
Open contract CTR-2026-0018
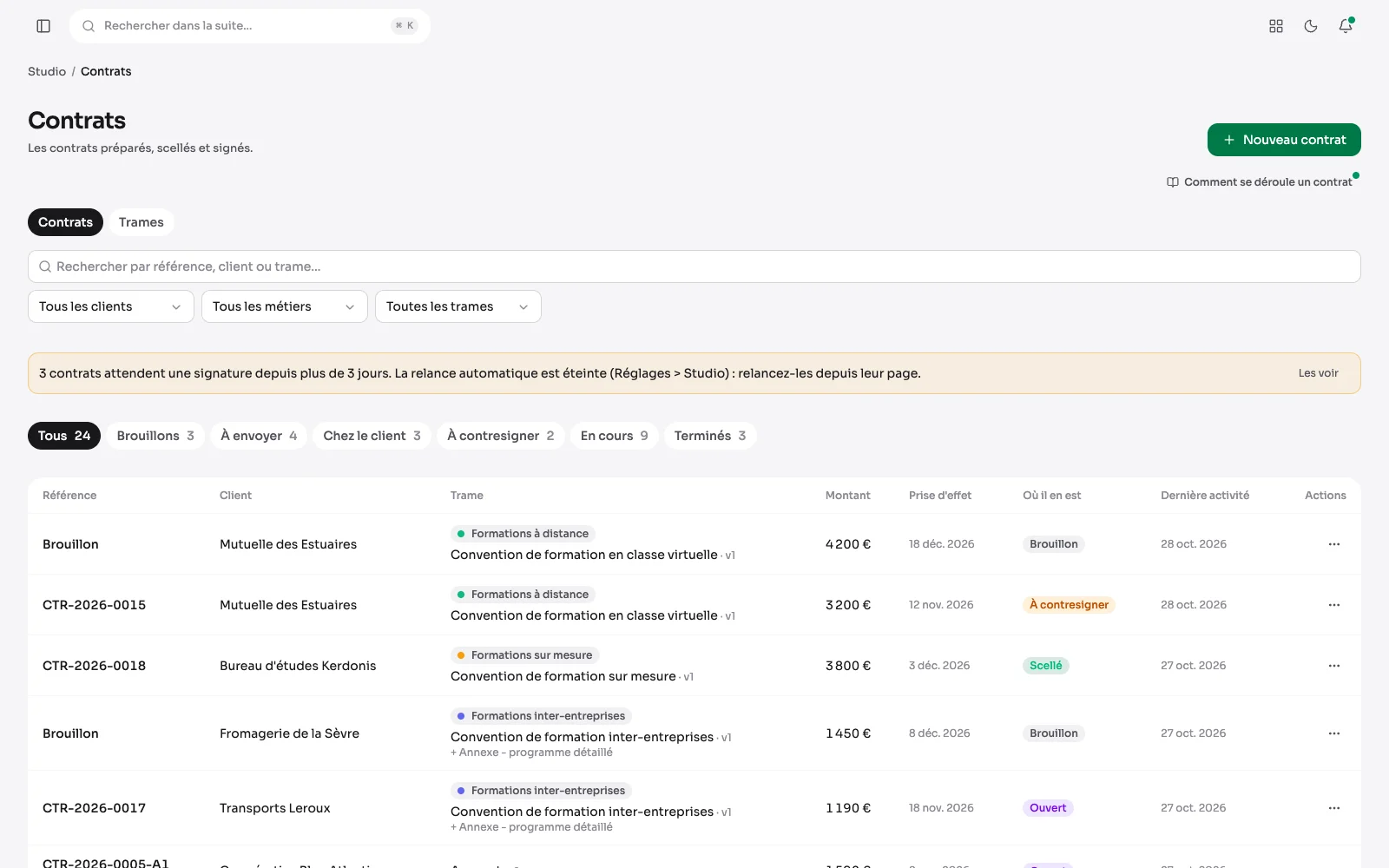94,666
